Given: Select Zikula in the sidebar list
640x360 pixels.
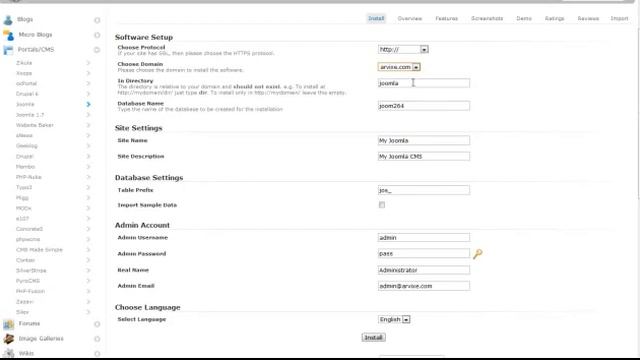Looking at the screenshot, I should pos(24,63).
